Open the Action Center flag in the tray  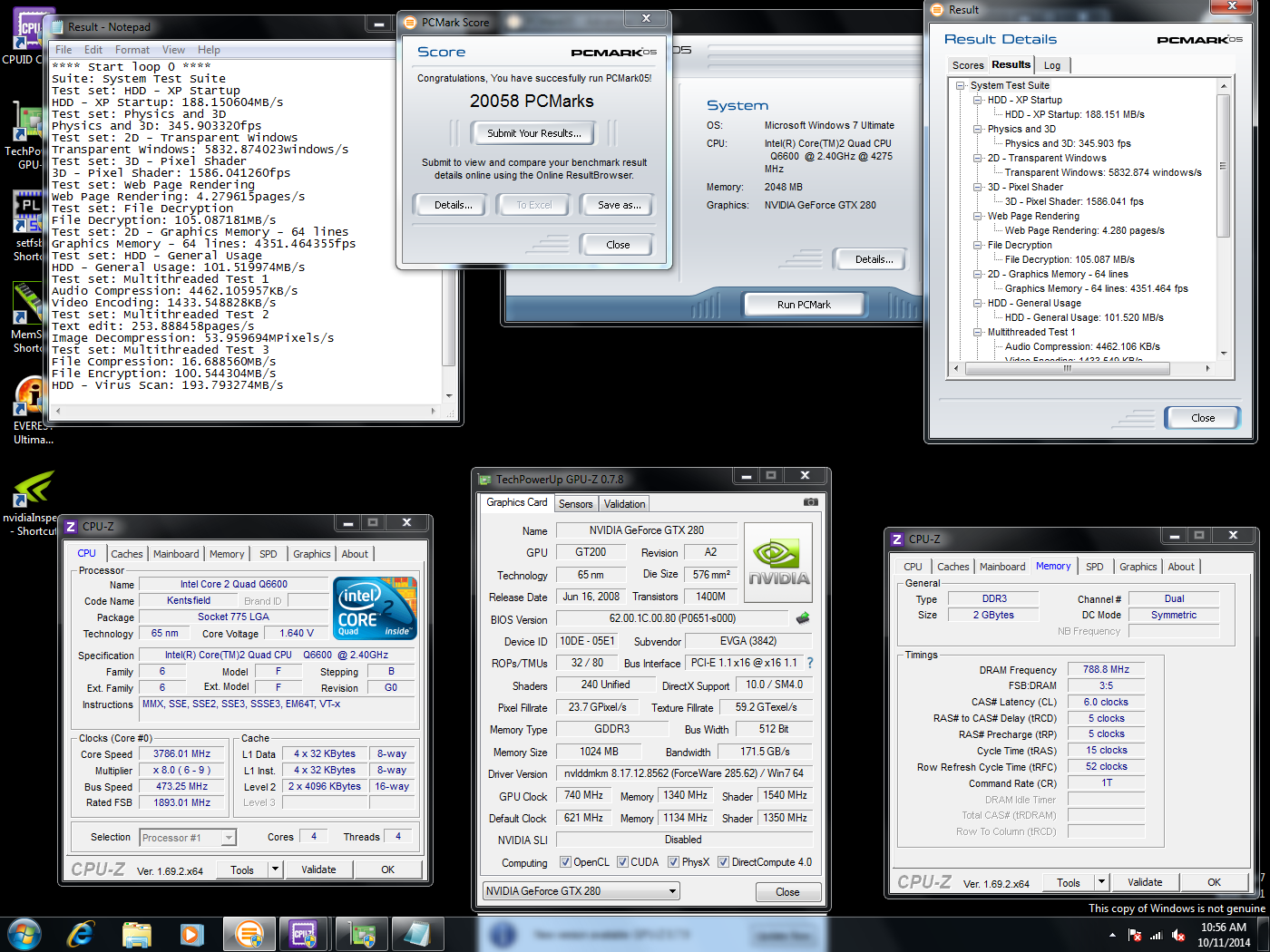(1135, 935)
